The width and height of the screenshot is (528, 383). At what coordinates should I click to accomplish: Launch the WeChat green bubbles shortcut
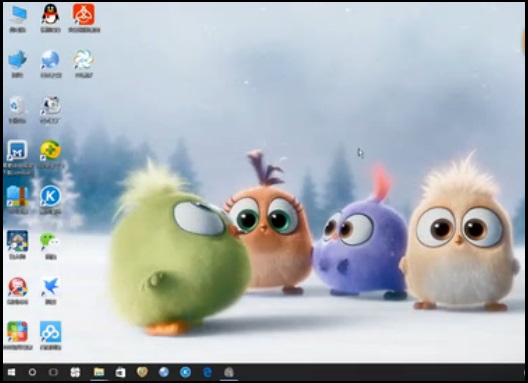click(x=50, y=241)
